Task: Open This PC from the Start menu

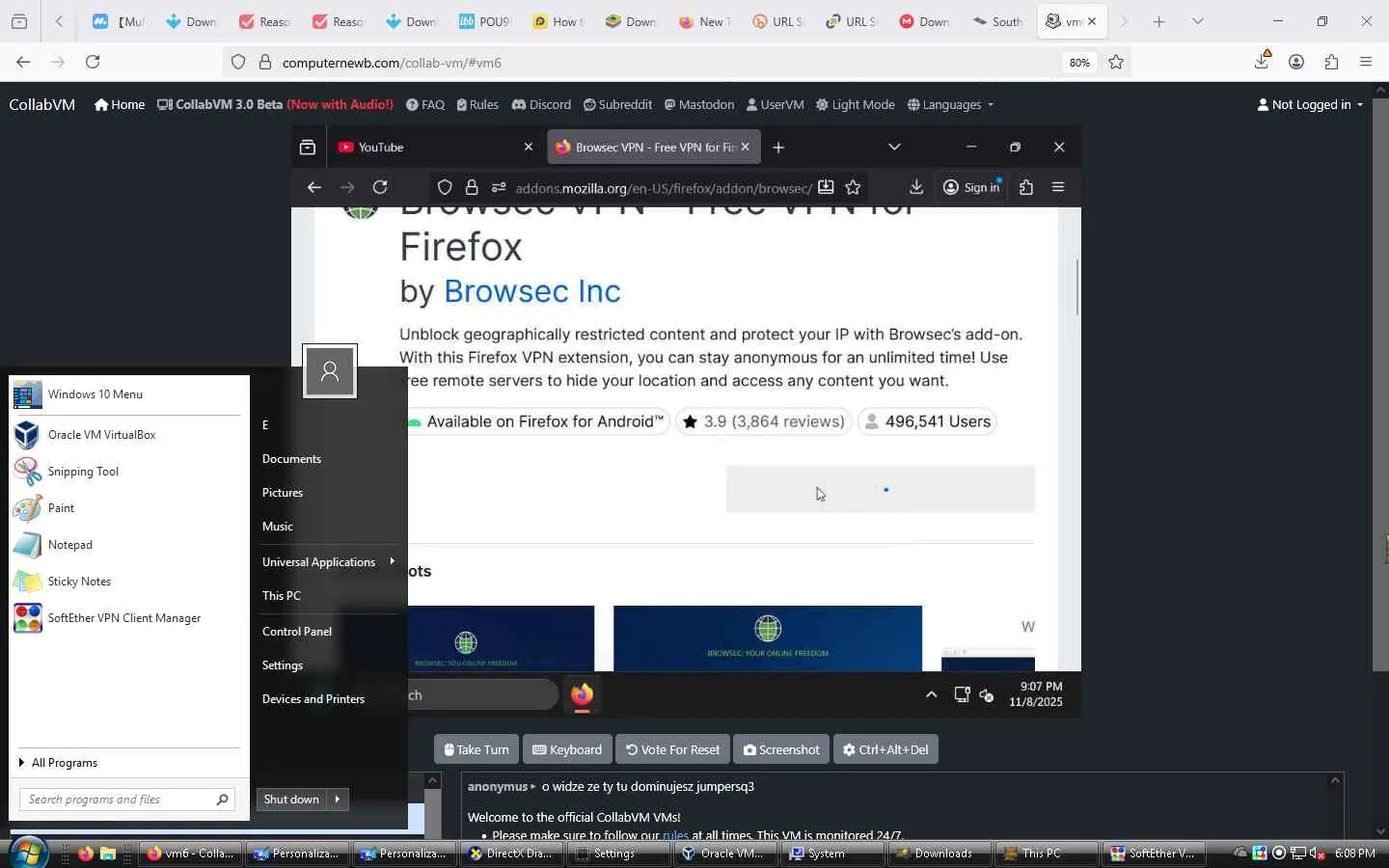Action: point(282,596)
